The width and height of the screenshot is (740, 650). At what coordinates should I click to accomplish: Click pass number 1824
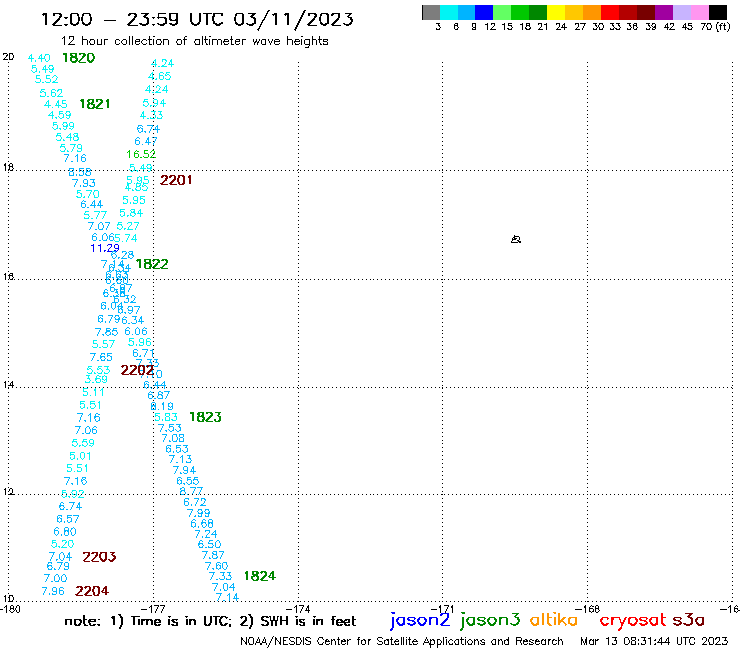point(260,576)
